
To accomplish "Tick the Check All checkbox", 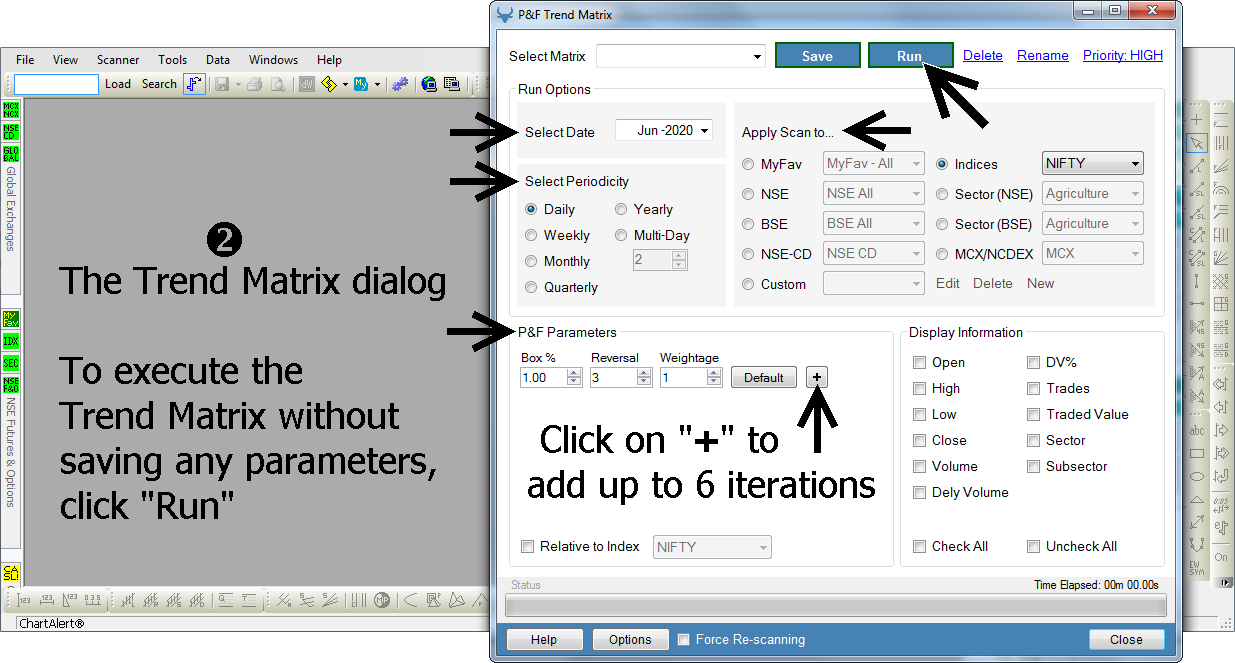I will pyautogui.click(x=920, y=546).
